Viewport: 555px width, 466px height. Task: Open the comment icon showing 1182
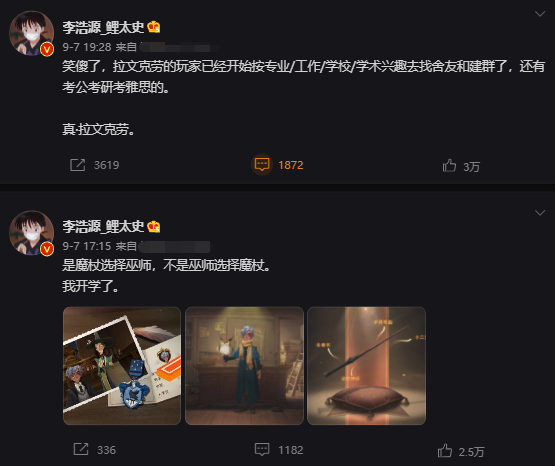point(262,449)
